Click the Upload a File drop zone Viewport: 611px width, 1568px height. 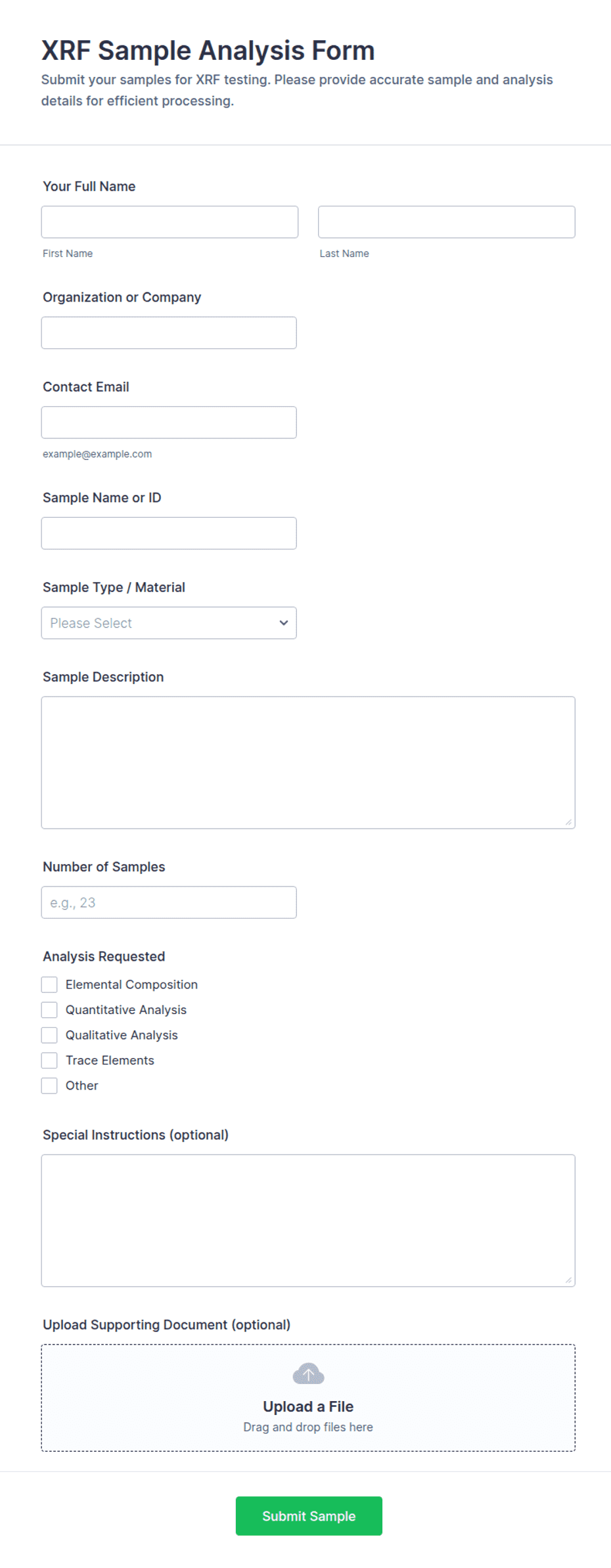308,1398
